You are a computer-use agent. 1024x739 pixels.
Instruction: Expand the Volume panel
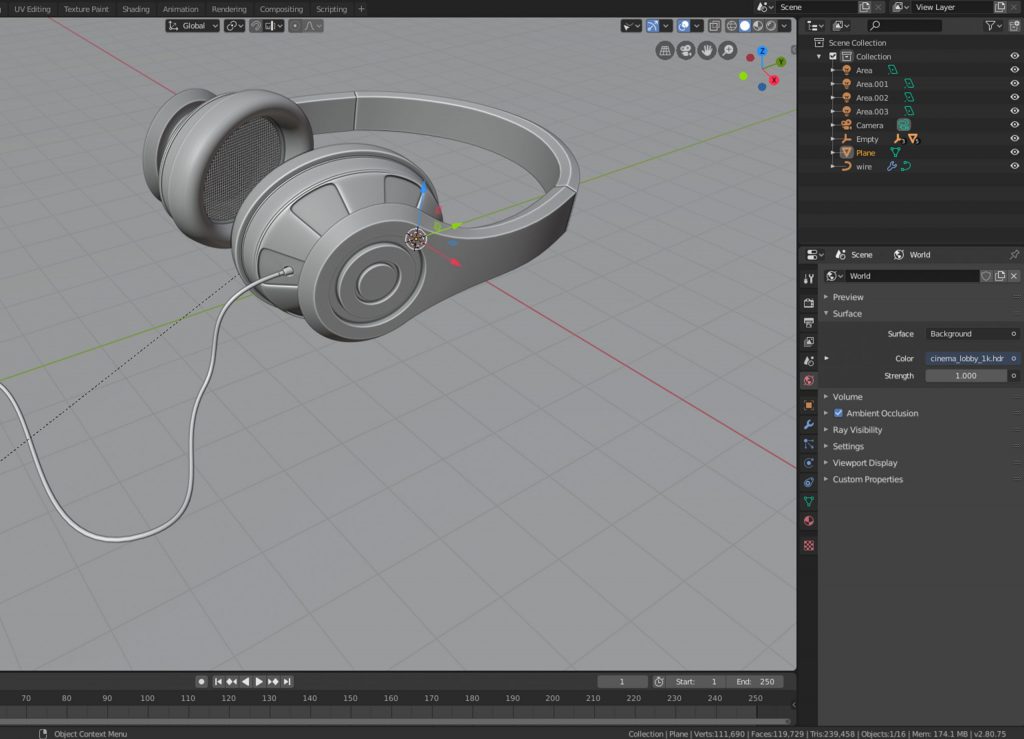coord(847,397)
